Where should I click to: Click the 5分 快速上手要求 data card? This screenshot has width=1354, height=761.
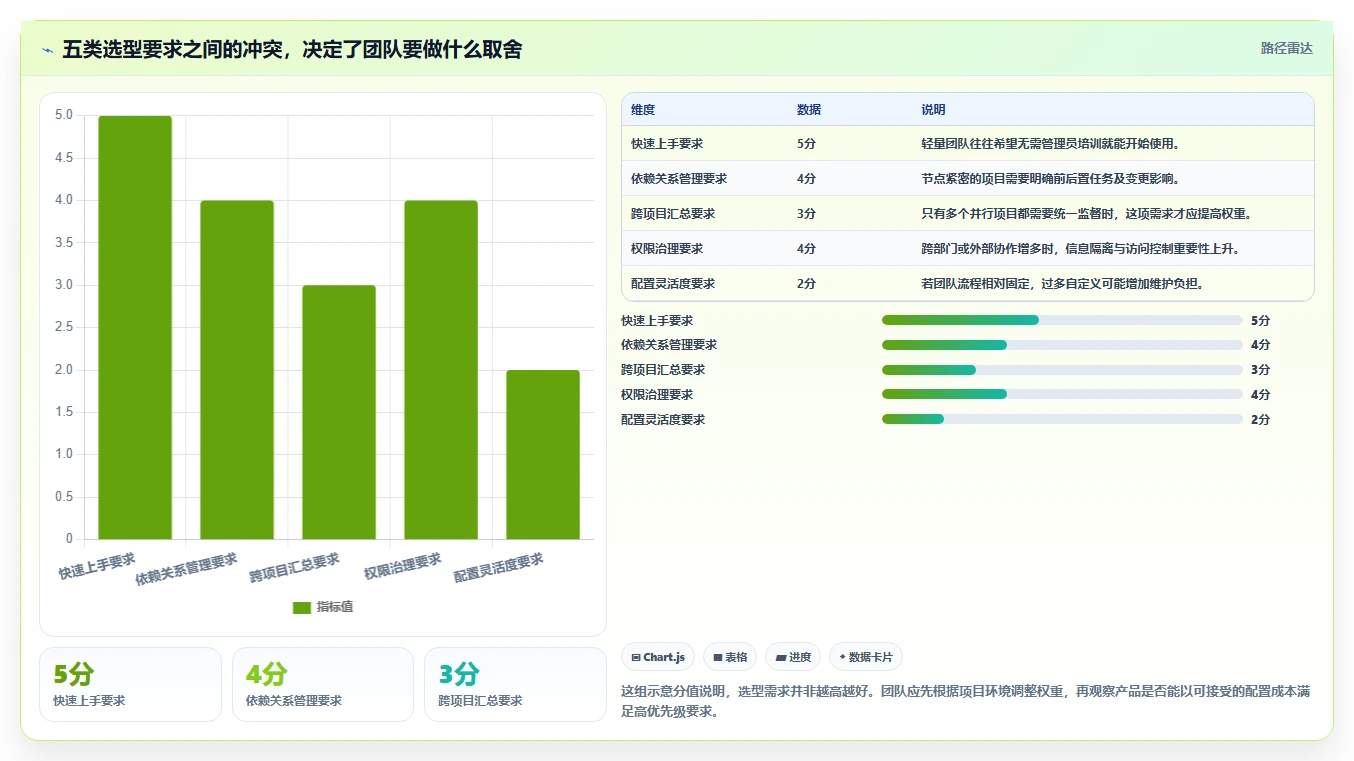(130, 684)
